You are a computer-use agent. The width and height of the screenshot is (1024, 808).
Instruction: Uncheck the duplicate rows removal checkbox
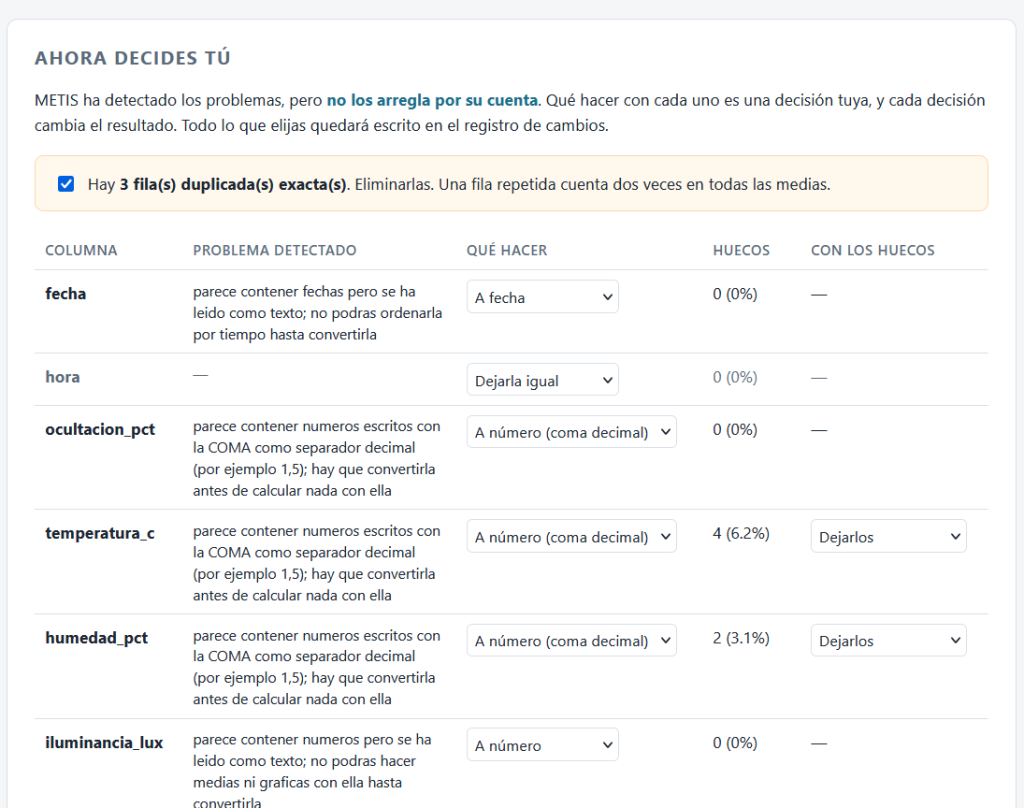[x=66, y=184]
